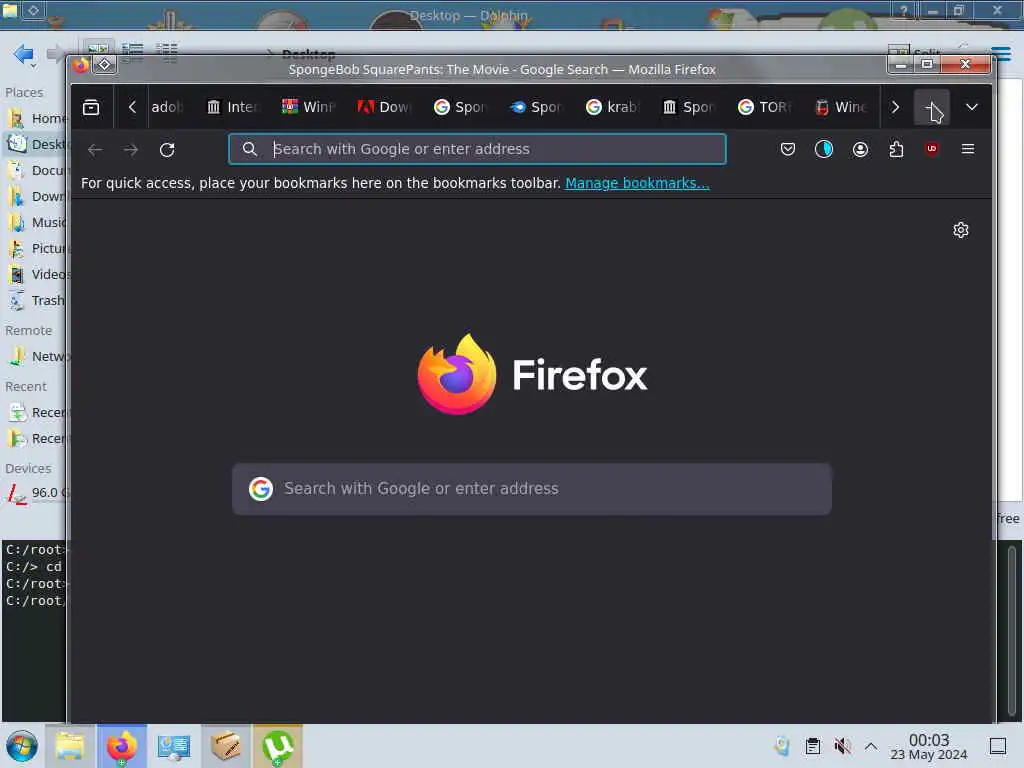Viewport: 1024px width, 768px height.
Task: Open the uBlock Origin shield icon
Action: 932,149
